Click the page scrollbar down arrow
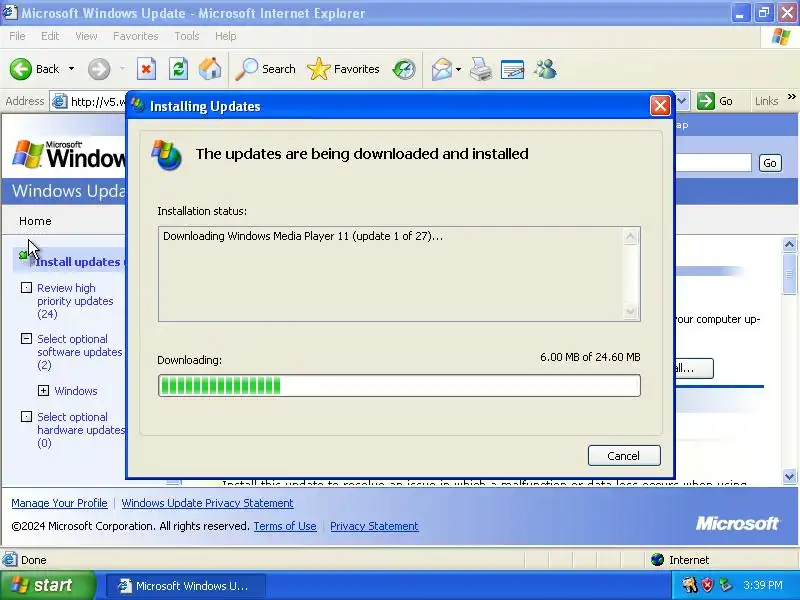Screen dimensions: 800x600 pyautogui.click(x=789, y=477)
